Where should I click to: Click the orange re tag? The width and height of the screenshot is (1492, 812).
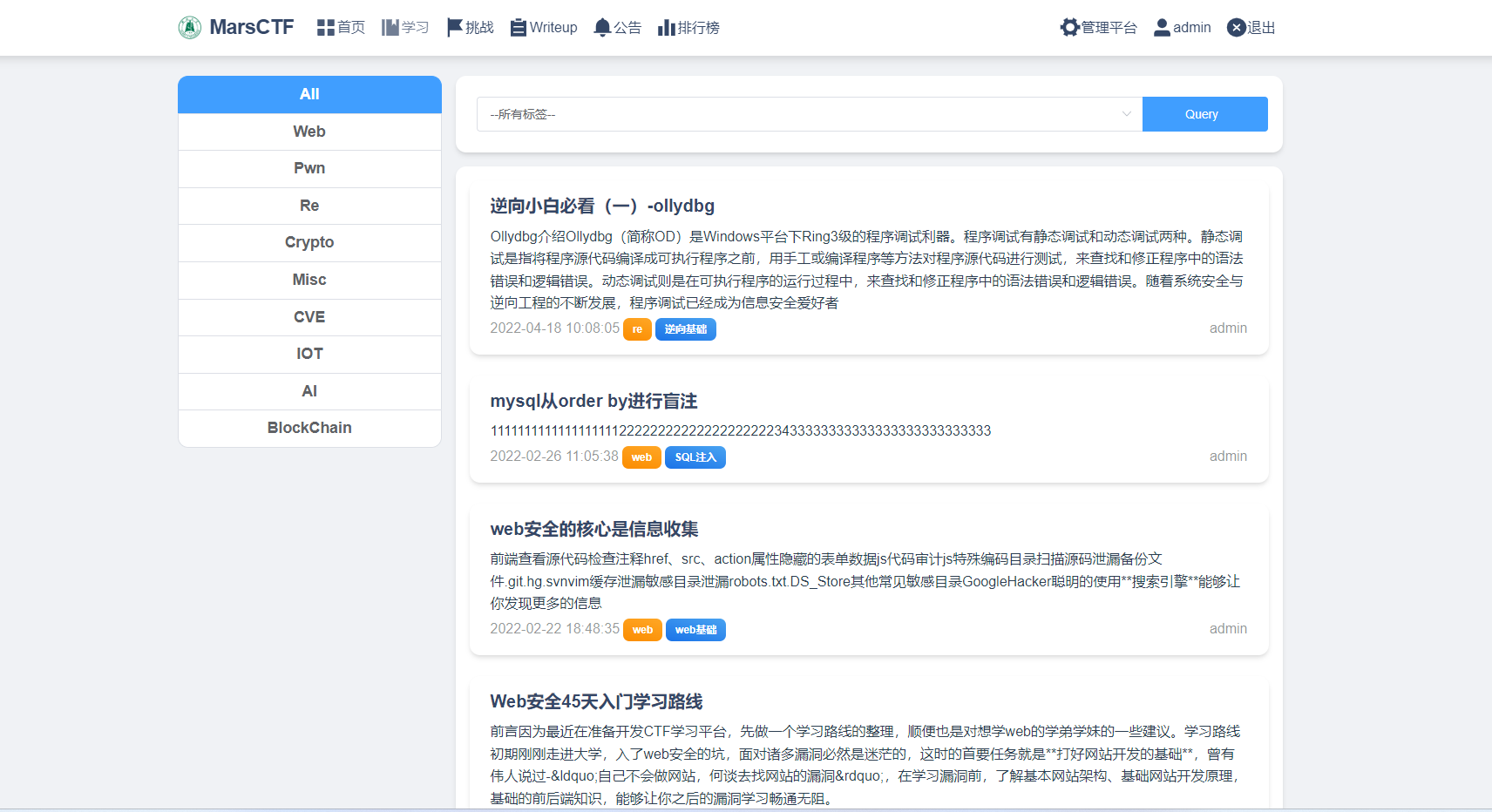click(637, 329)
